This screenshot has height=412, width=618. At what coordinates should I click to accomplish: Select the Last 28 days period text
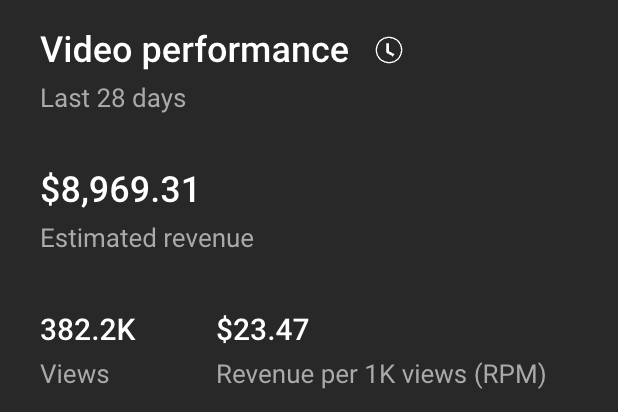pyautogui.click(x=113, y=99)
